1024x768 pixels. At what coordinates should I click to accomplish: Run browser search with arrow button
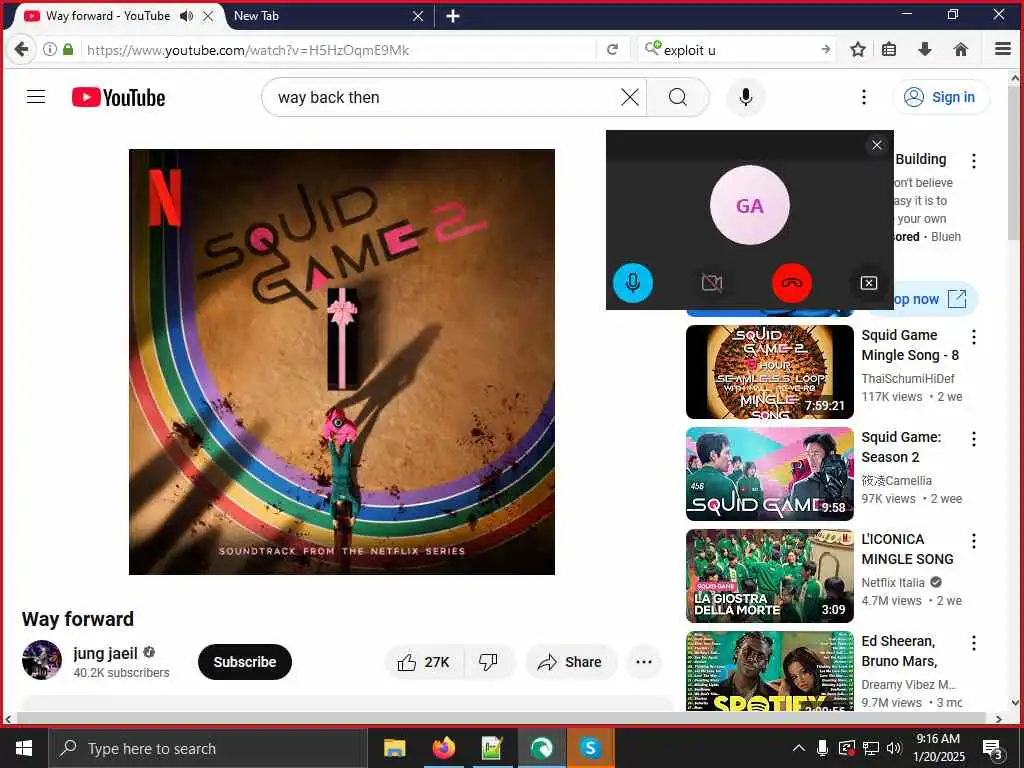(826, 49)
